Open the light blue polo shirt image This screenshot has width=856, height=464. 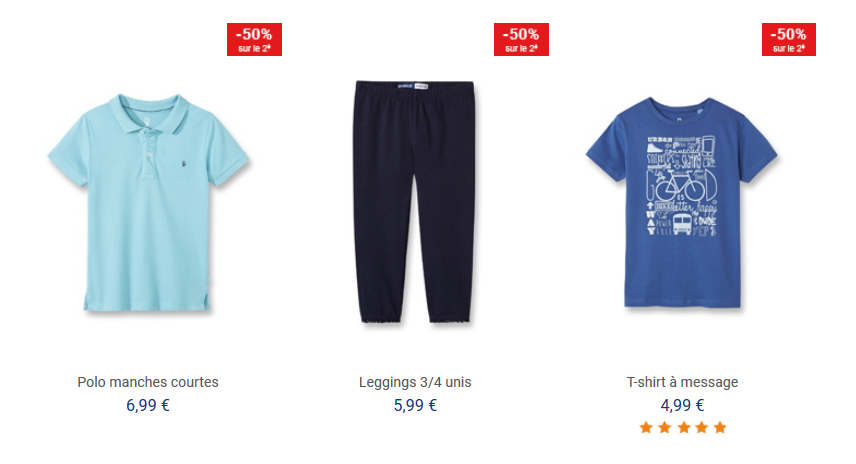(x=148, y=203)
